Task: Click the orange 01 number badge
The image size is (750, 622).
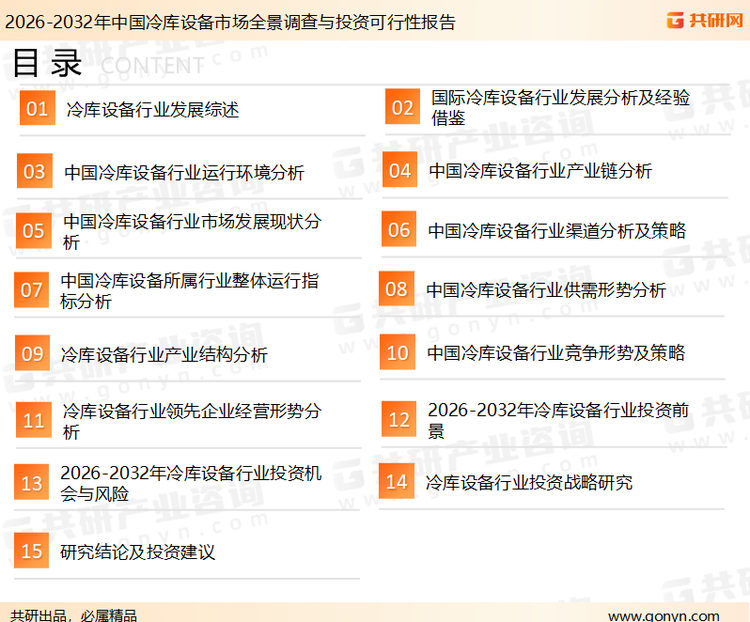Action: (37, 108)
